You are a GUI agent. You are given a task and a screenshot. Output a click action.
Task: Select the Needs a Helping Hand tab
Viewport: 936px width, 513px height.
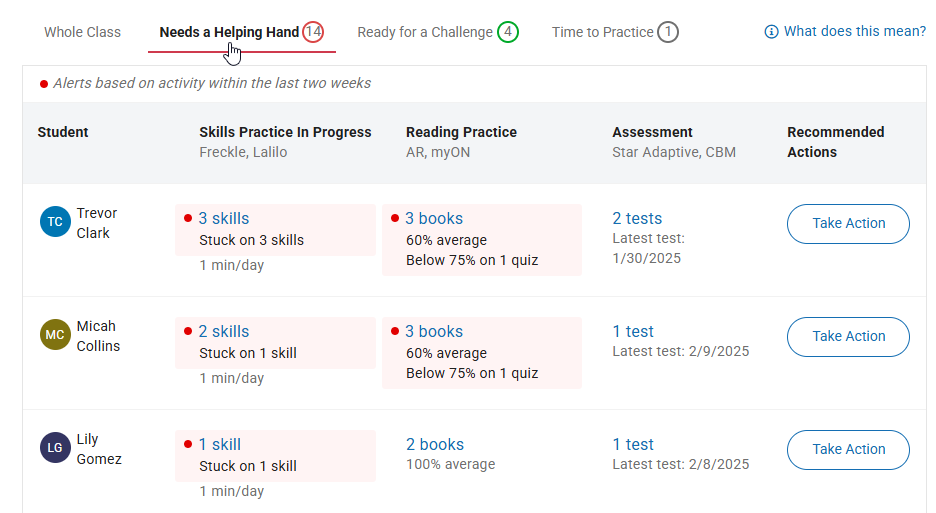coord(229,32)
